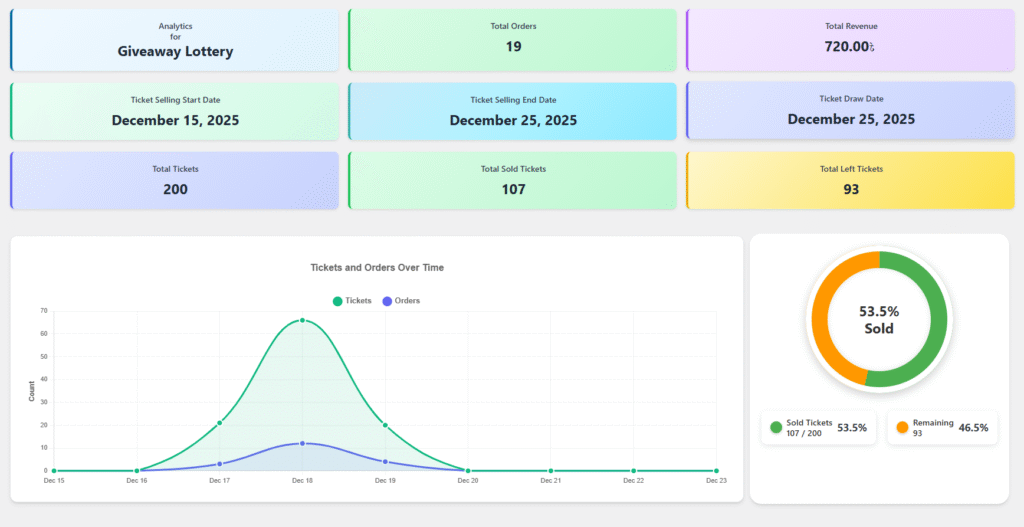The height and width of the screenshot is (527, 1024).
Task: Click the green Sold Tickets legend dot
Action: [776, 428]
